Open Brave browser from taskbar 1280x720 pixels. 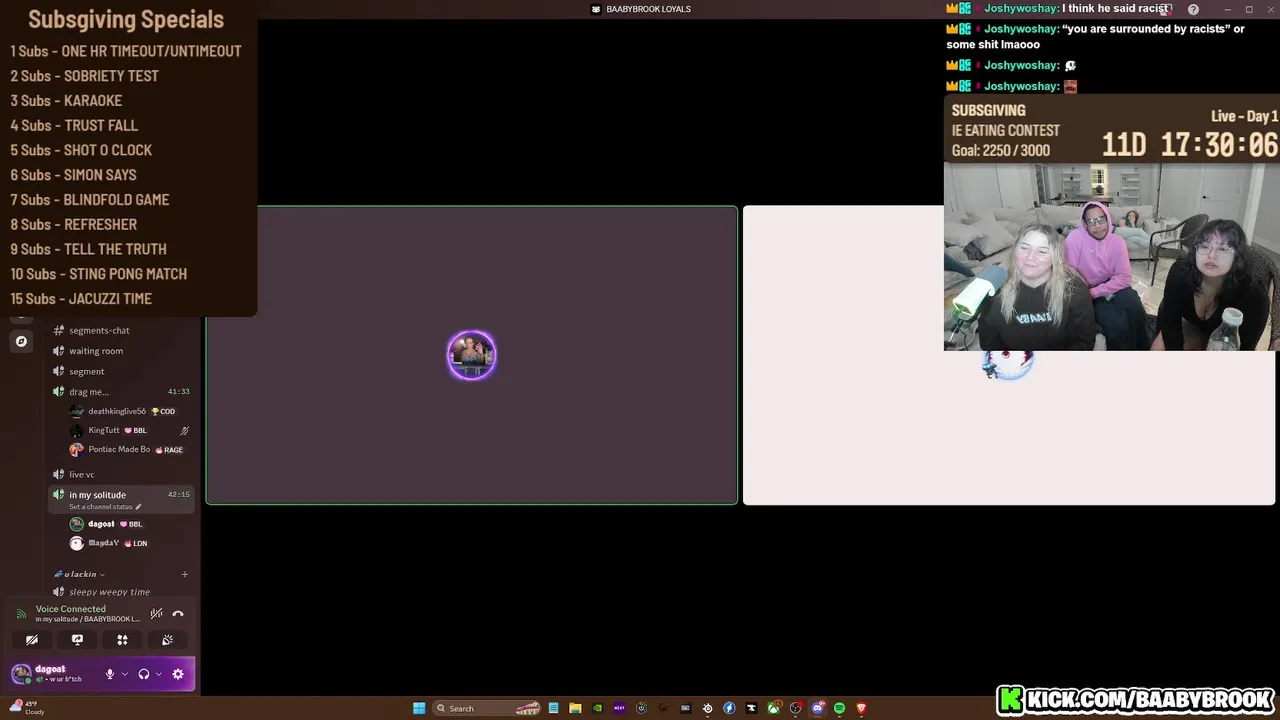[861, 708]
